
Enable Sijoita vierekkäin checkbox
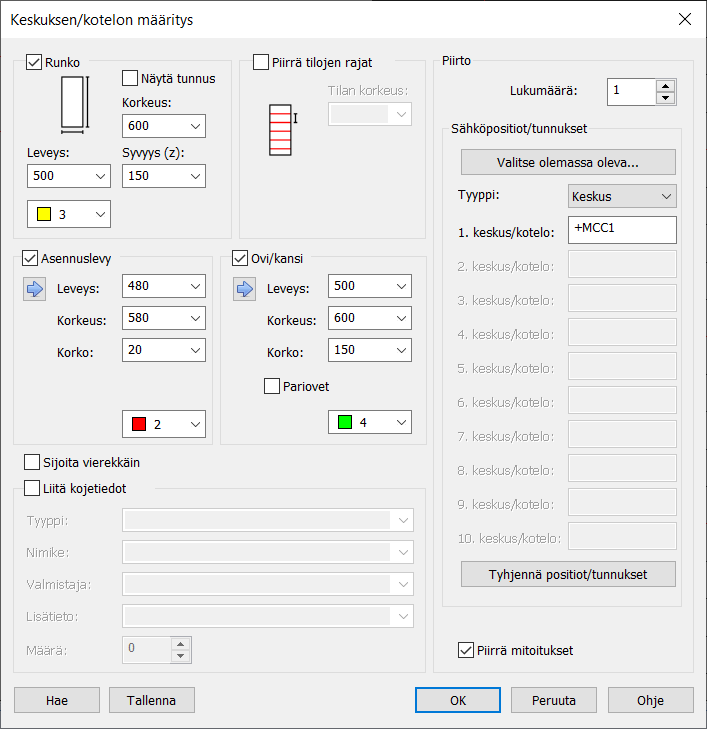(x=32, y=463)
